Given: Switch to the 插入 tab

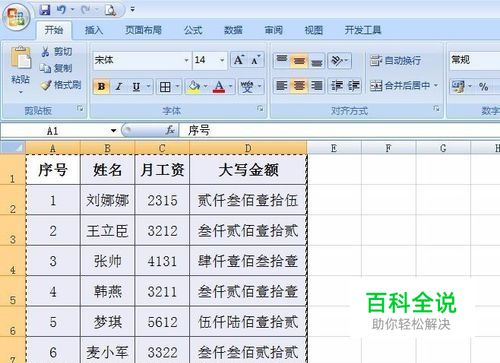Looking at the screenshot, I should (x=94, y=30).
